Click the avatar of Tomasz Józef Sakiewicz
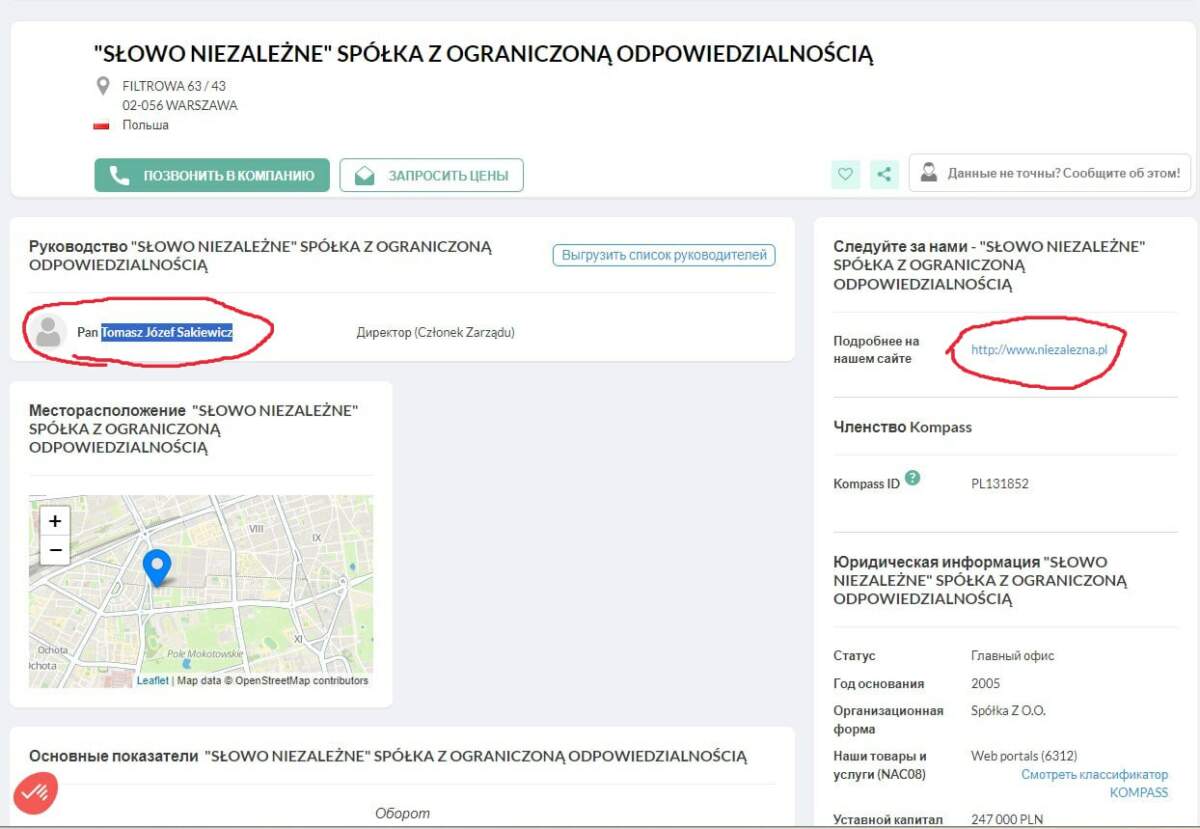This screenshot has width=1200, height=829. (47, 331)
